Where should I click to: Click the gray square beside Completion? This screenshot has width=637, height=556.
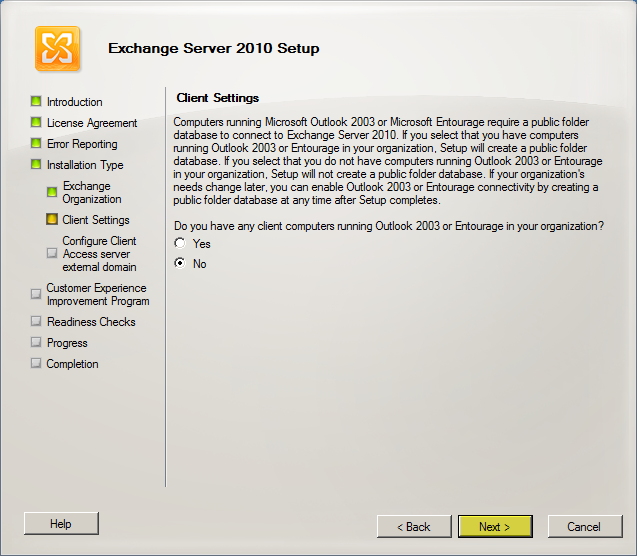tap(36, 363)
